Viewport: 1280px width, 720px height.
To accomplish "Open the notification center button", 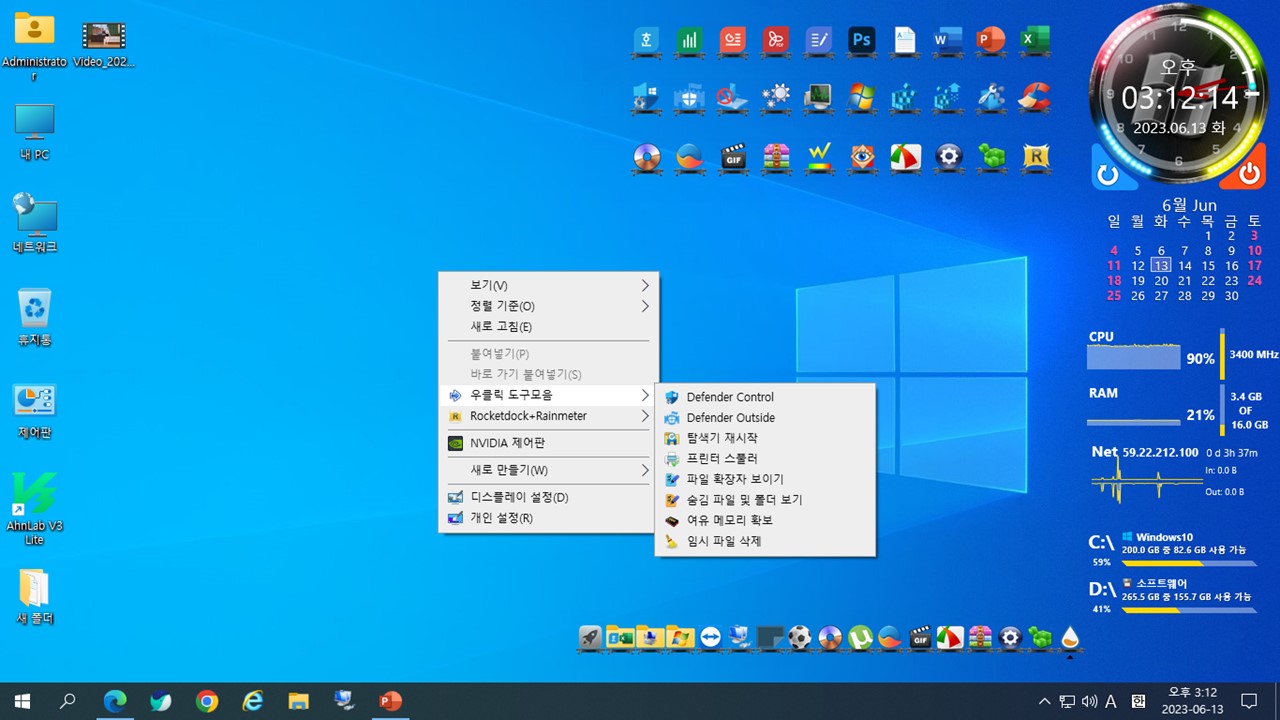I will point(1249,701).
